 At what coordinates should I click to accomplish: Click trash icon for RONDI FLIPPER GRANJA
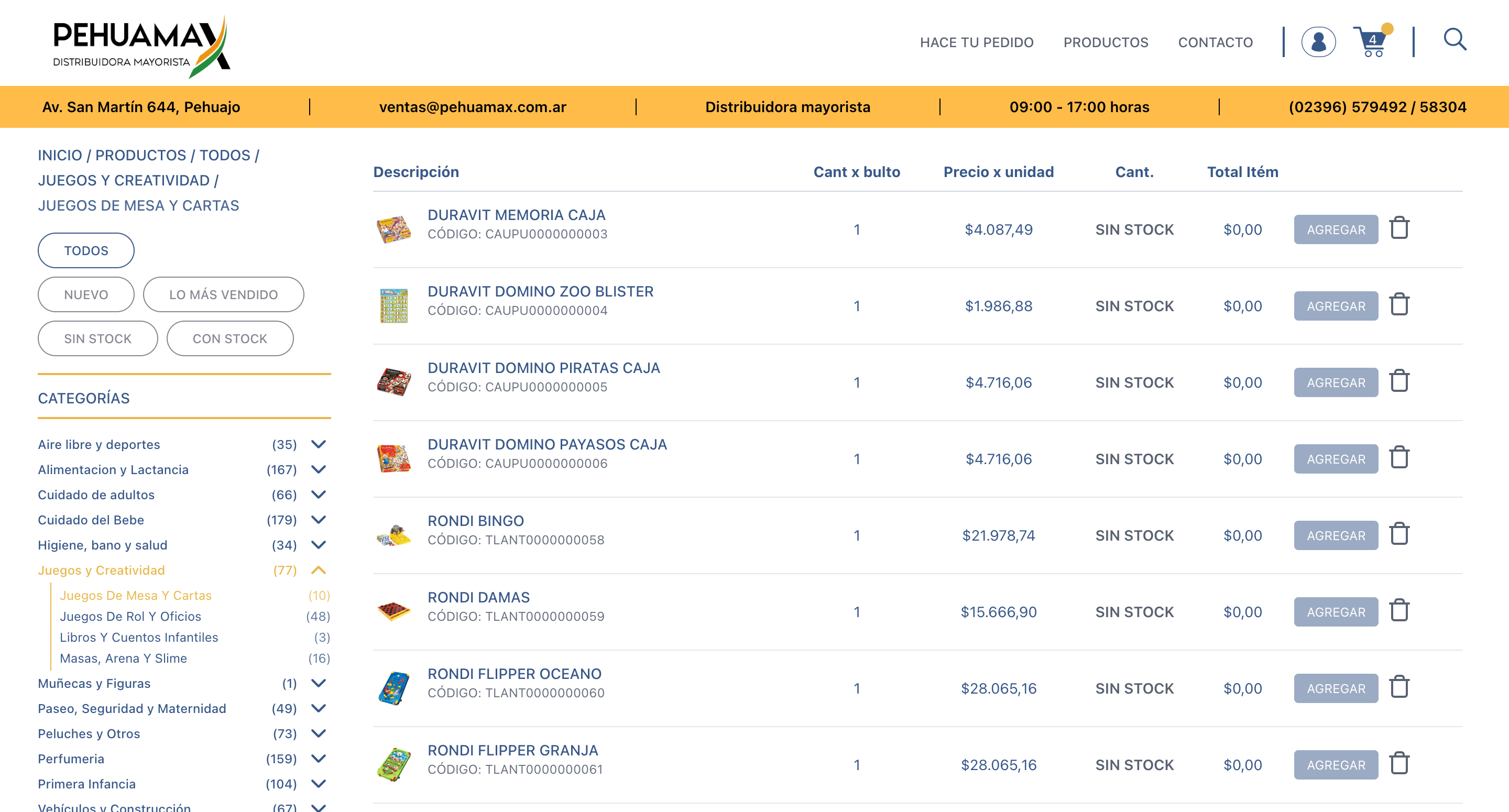pos(1399,763)
